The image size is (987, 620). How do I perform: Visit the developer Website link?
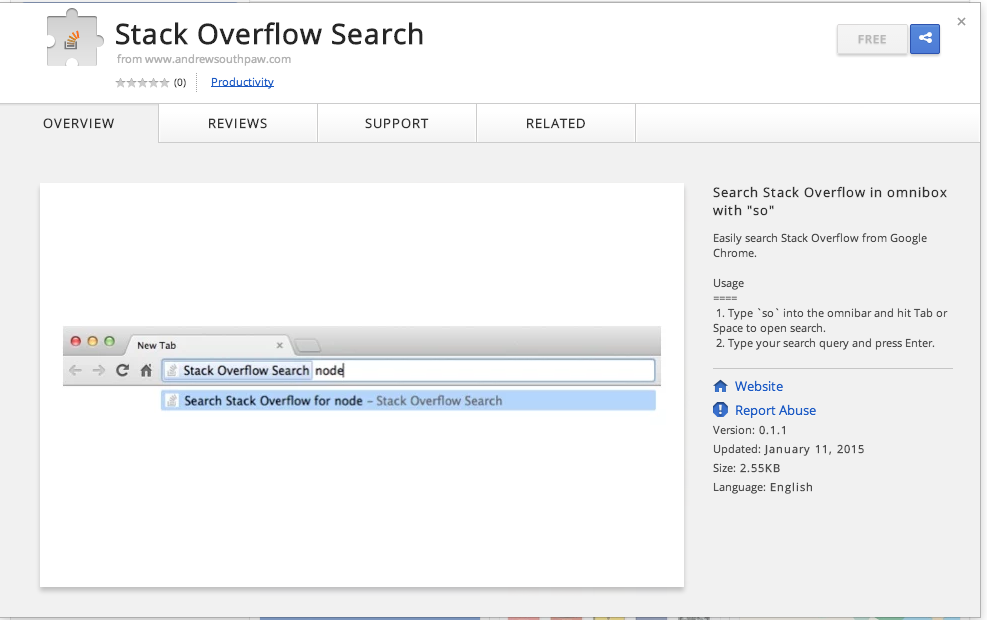(759, 386)
